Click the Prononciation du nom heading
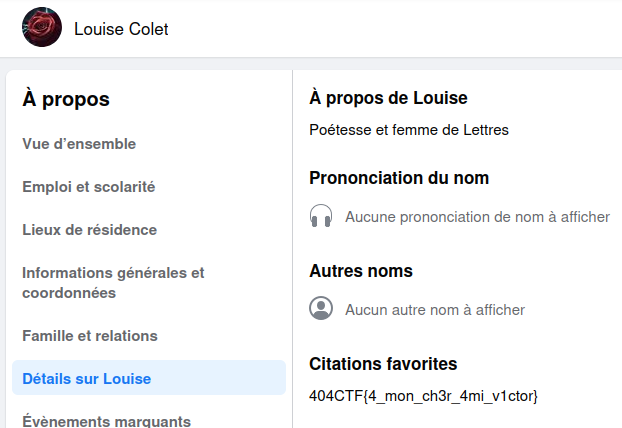The width and height of the screenshot is (622, 428). [x=399, y=178]
